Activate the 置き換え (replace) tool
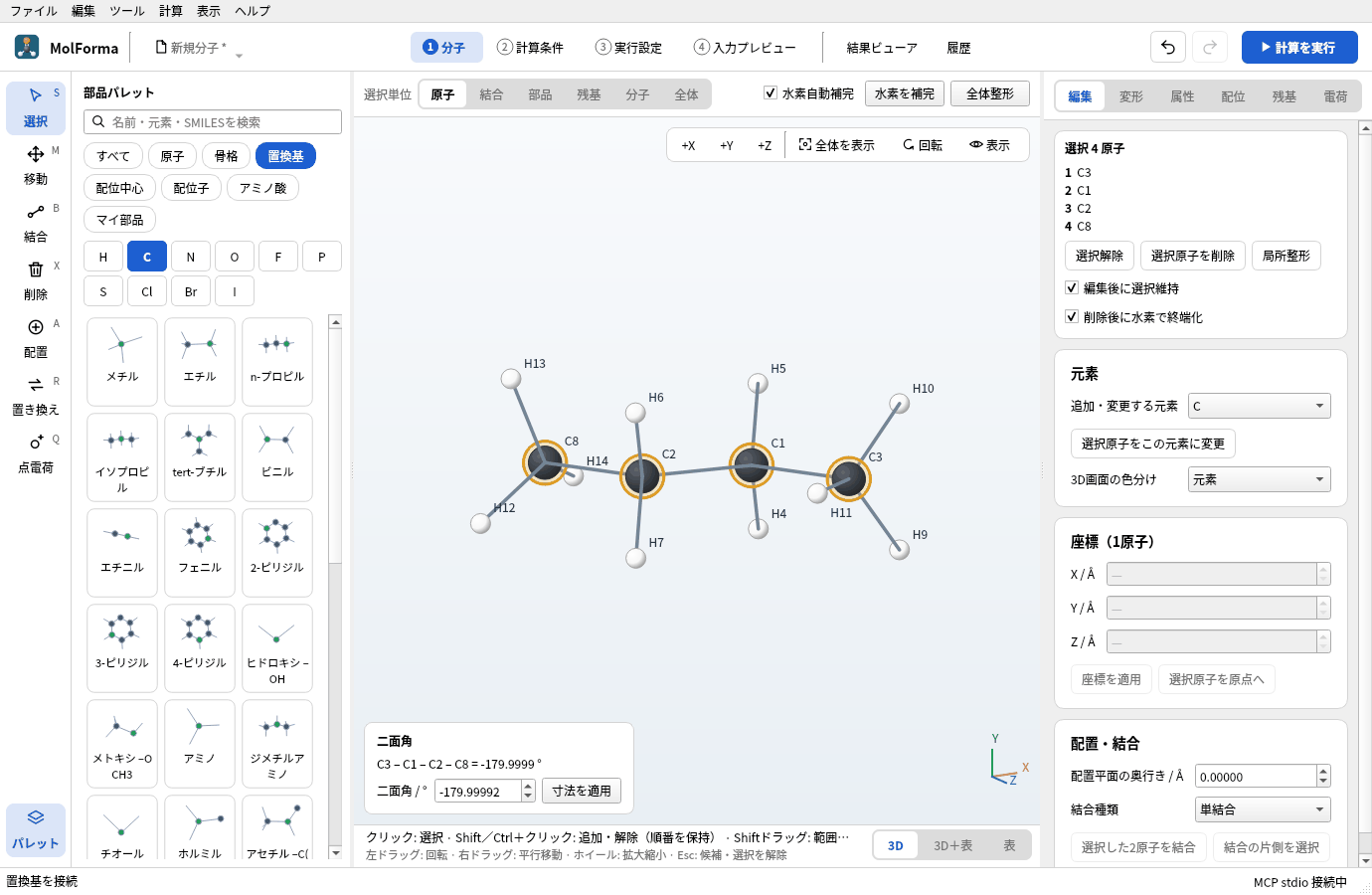Screen dimensions: 1372x895 (x=36, y=396)
